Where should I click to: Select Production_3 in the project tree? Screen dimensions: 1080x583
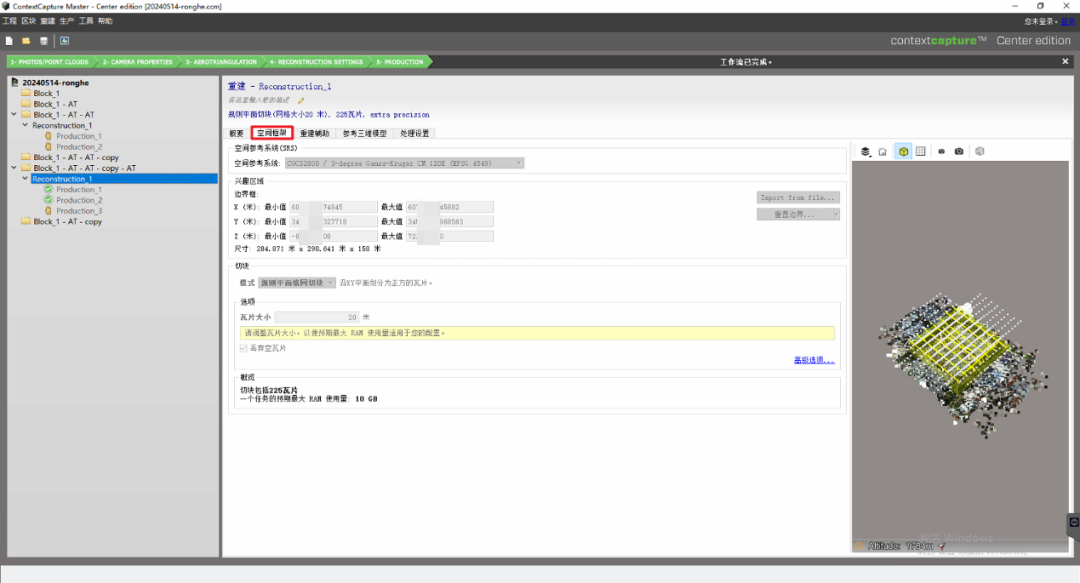point(79,211)
